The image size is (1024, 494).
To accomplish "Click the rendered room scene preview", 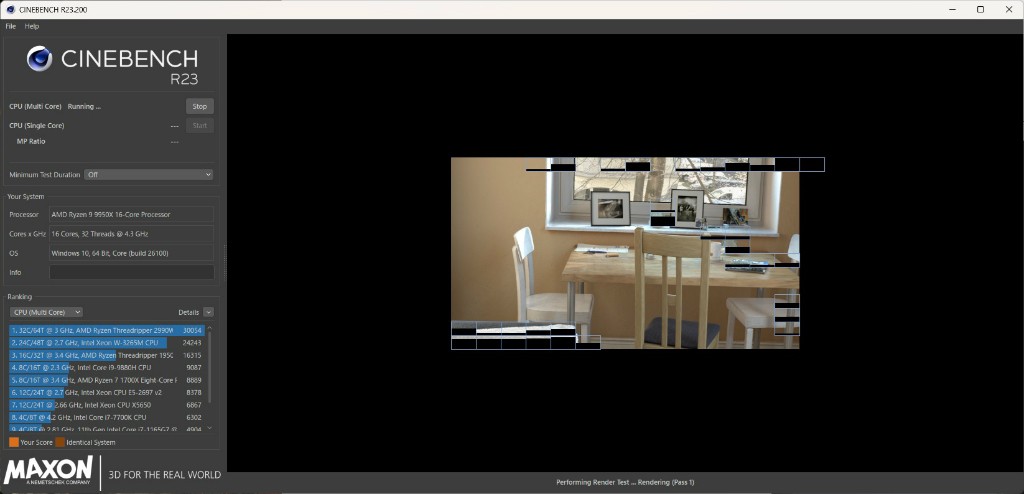I will click(x=625, y=253).
